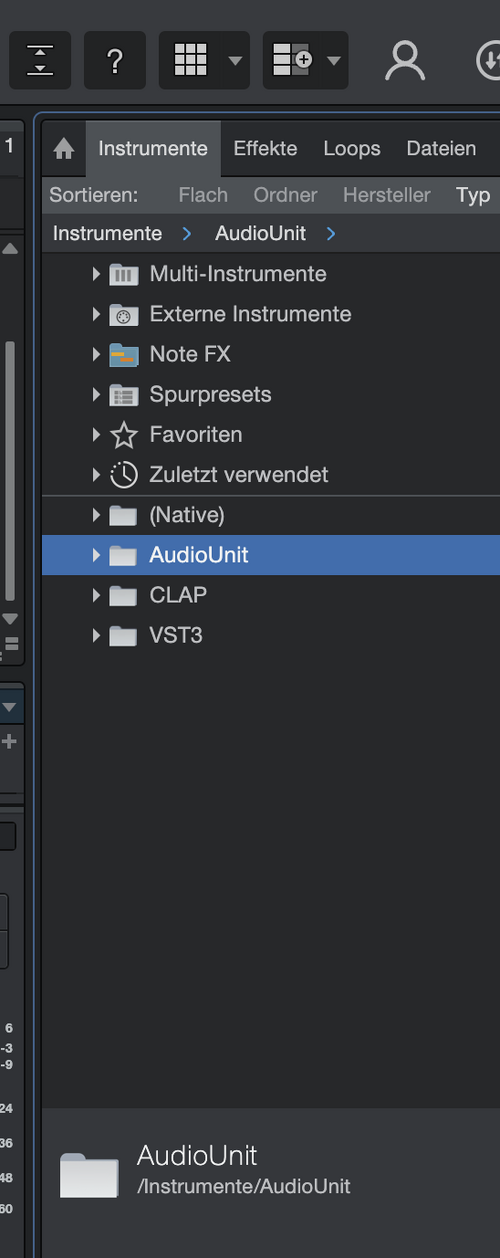
Task: Switch to the Loops tab
Action: (x=352, y=148)
